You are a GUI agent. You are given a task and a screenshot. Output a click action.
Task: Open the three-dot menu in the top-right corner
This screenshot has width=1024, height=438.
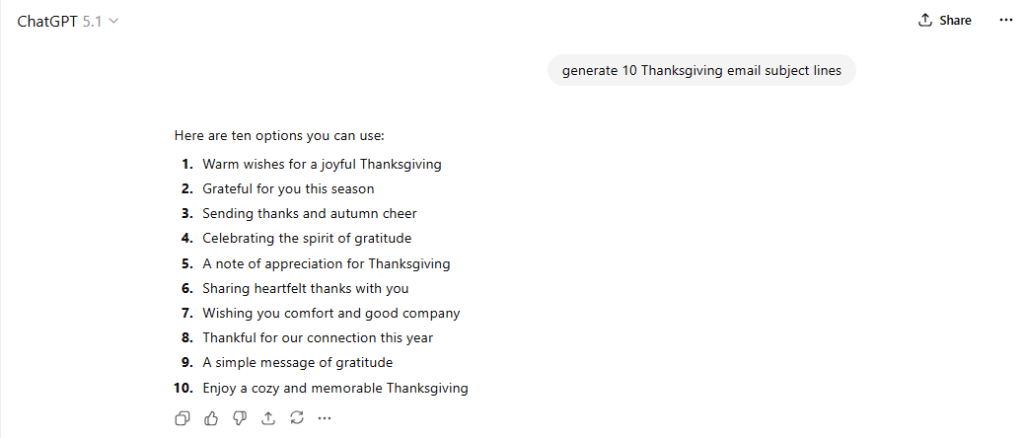pos(1005,20)
